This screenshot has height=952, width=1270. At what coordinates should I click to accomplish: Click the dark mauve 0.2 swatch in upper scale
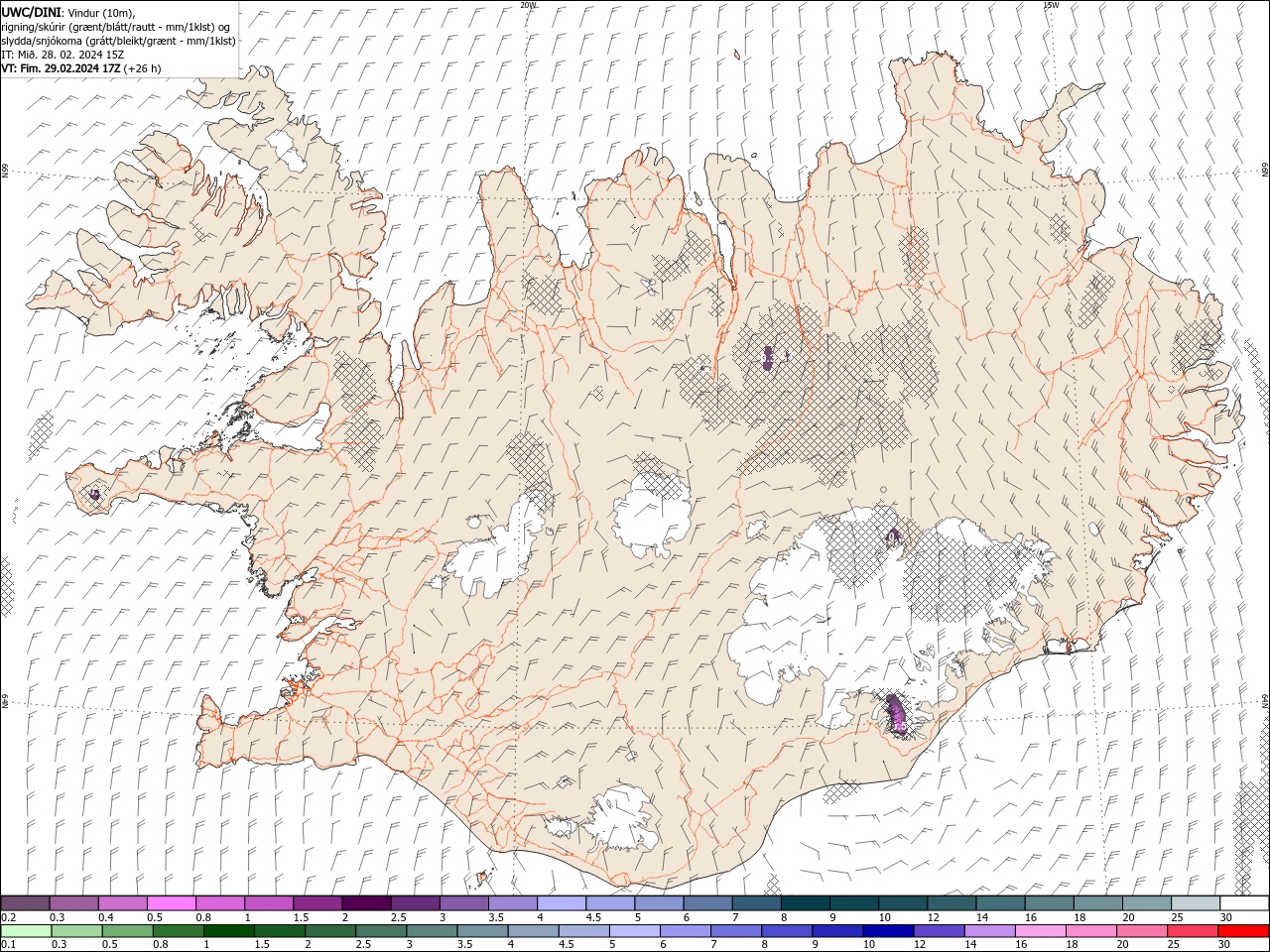[26, 903]
